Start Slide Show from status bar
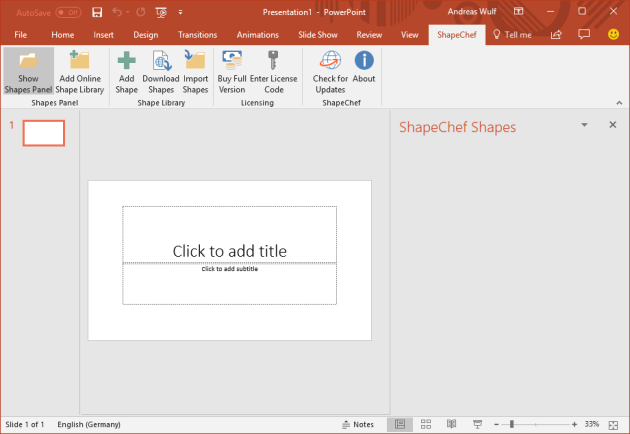This screenshot has width=630, height=434. pyautogui.click(x=477, y=424)
